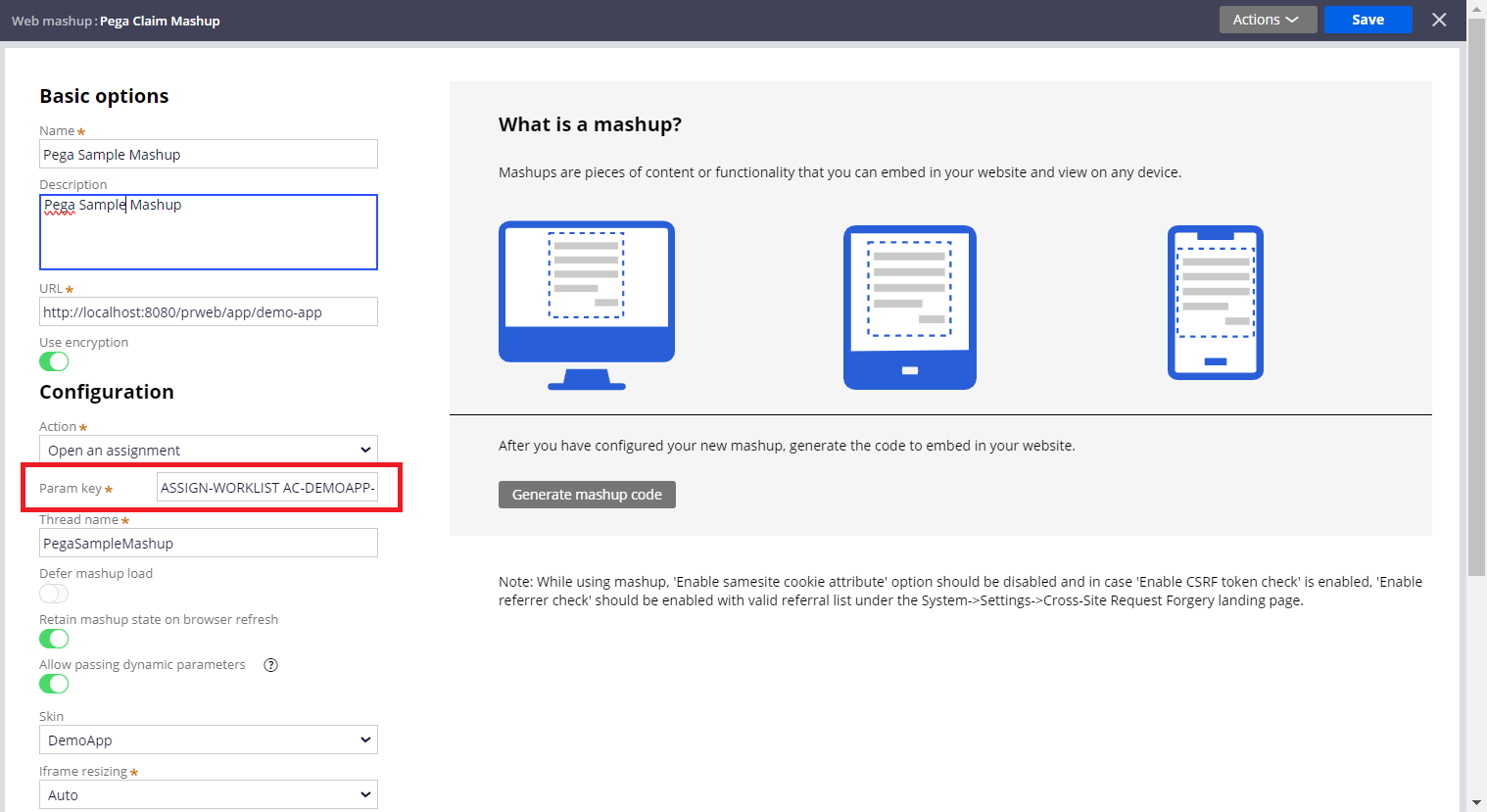Click the tablet mashup illustration
This screenshot has height=812, width=1487.
pyautogui.click(x=910, y=308)
